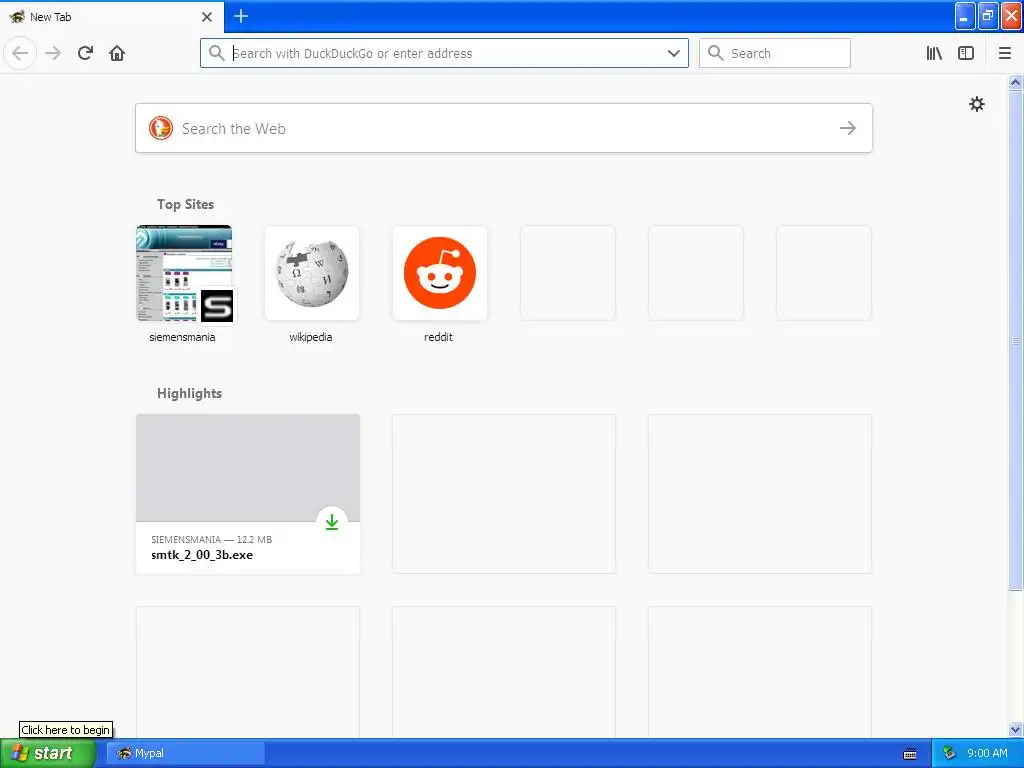Screen dimensions: 1024x768
Task: Expand the address bar history dropdown
Action: (x=673, y=53)
